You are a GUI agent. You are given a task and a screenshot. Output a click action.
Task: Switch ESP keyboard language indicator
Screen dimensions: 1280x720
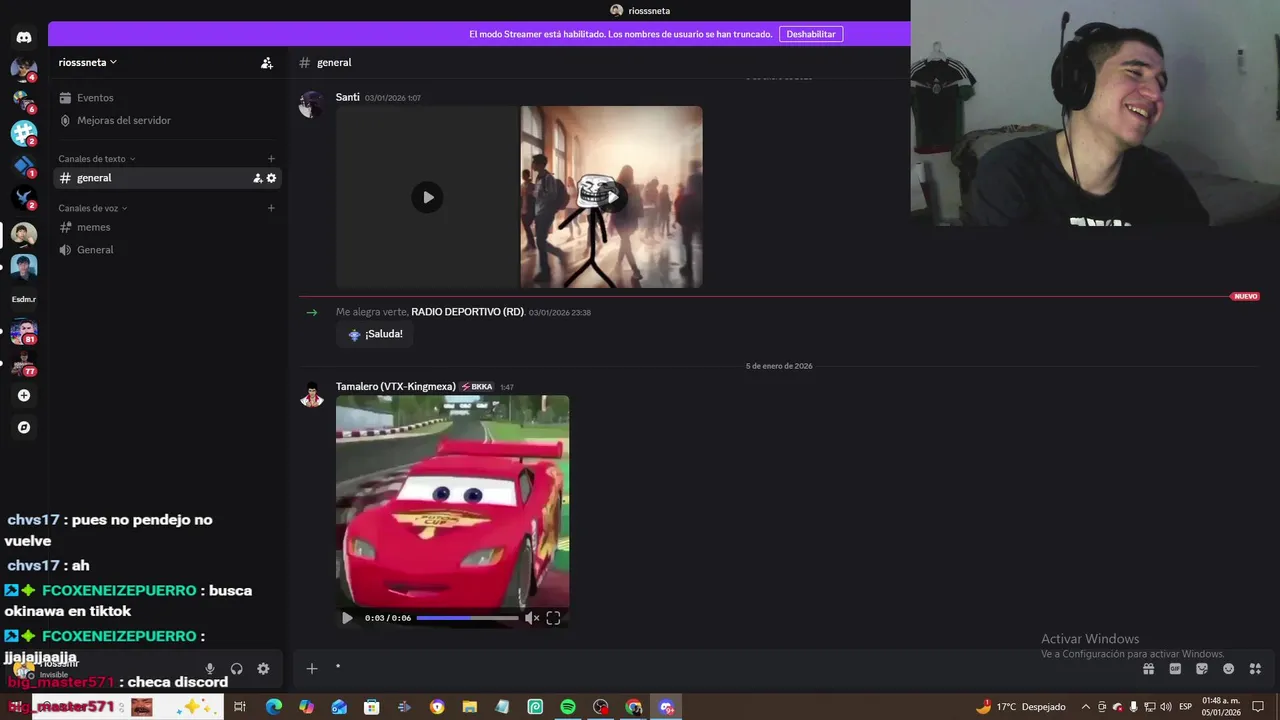click(x=1186, y=707)
